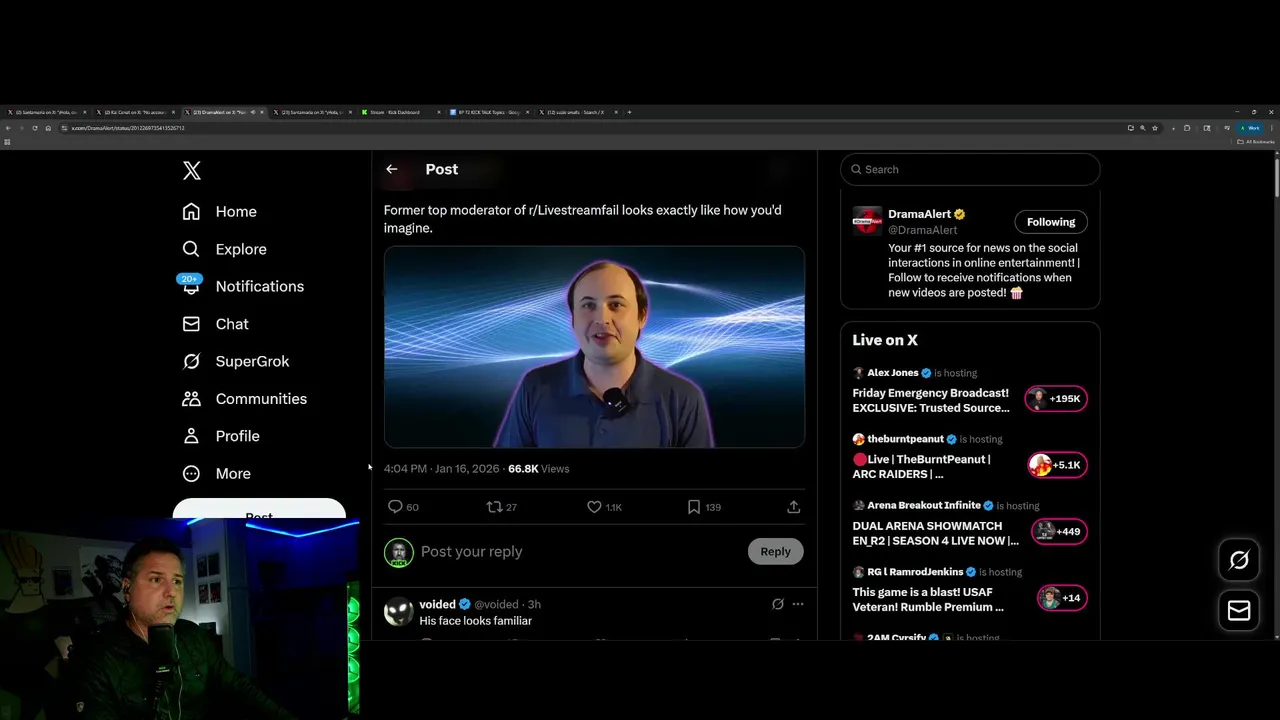Click the 4:04 PM Jan 16, 2026 timestamp
This screenshot has height=720, width=1280.
click(441, 469)
